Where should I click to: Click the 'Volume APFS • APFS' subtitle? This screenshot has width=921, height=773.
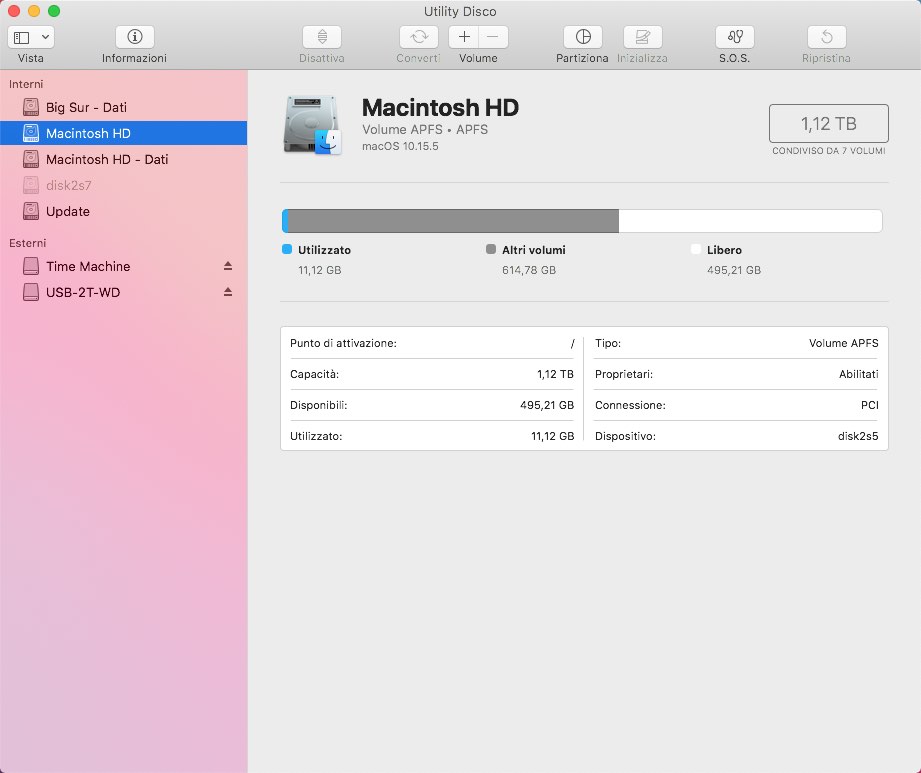[425, 129]
